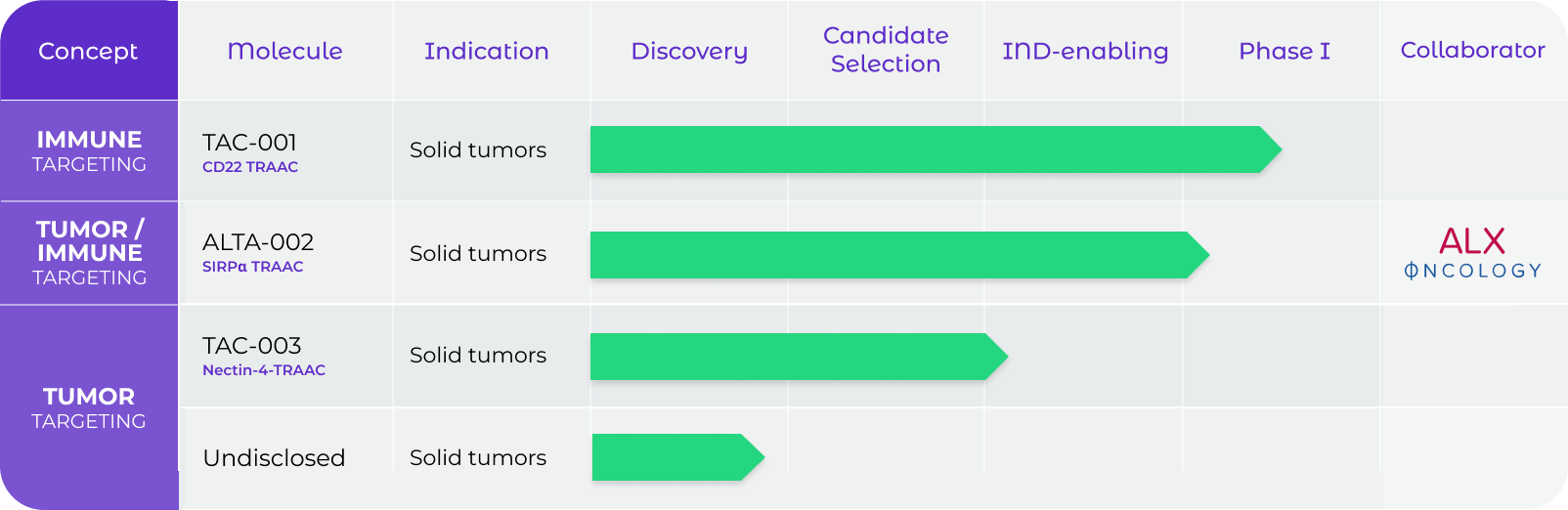Click the SIRPα TRAAC label

coord(252,267)
